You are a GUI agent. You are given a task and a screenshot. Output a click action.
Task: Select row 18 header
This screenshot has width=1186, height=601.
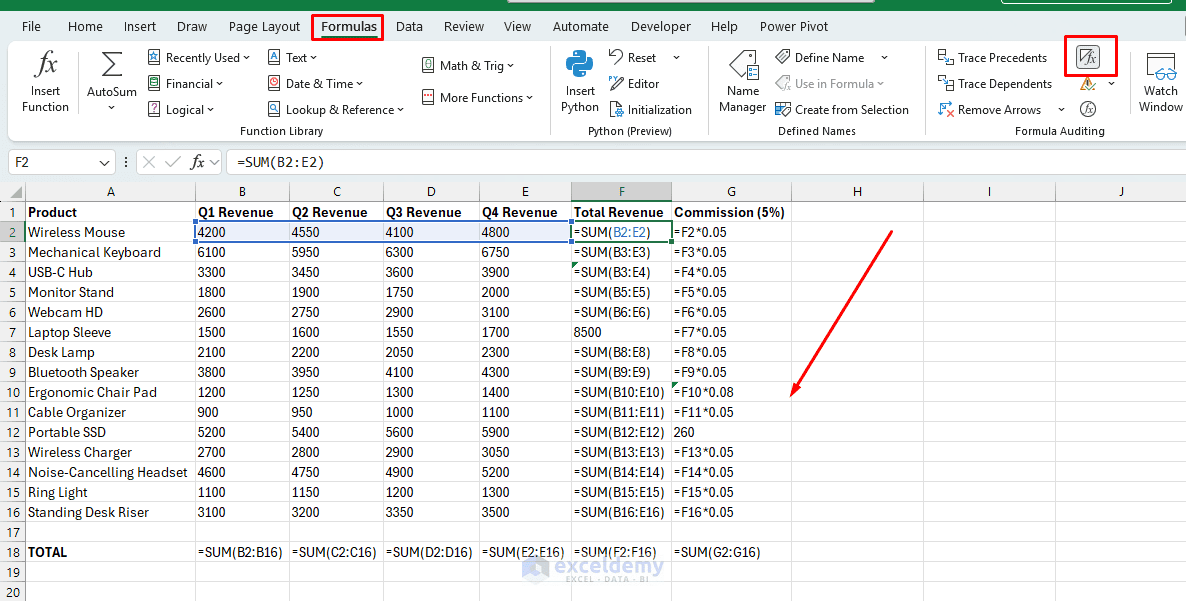[13, 552]
